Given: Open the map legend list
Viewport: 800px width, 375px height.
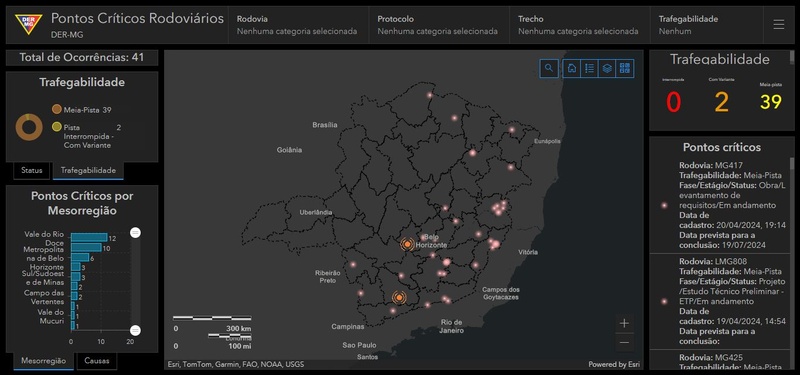Looking at the screenshot, I should 589,68.
